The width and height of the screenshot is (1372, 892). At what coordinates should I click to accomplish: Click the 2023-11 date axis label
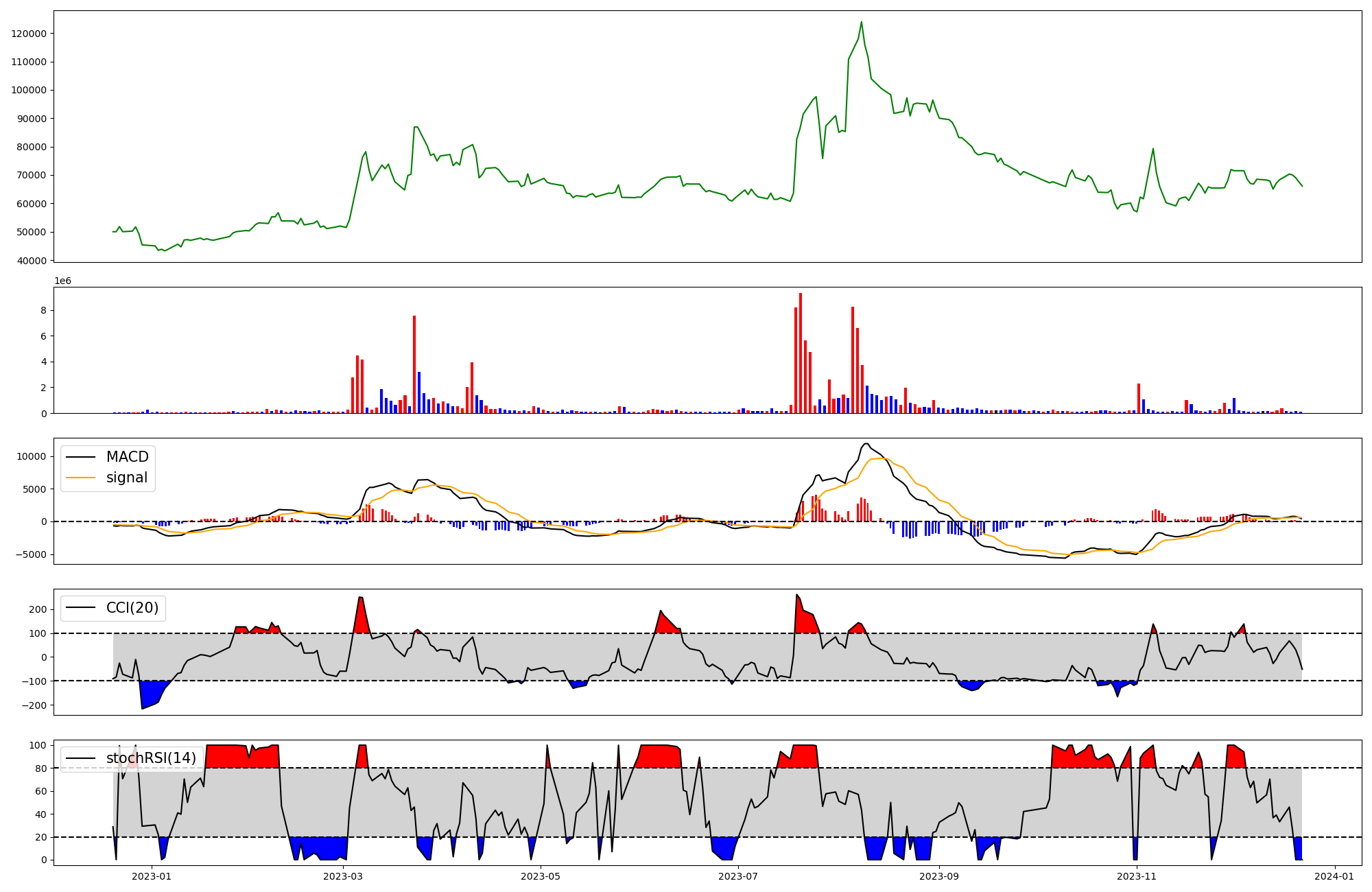point(1137,876)
